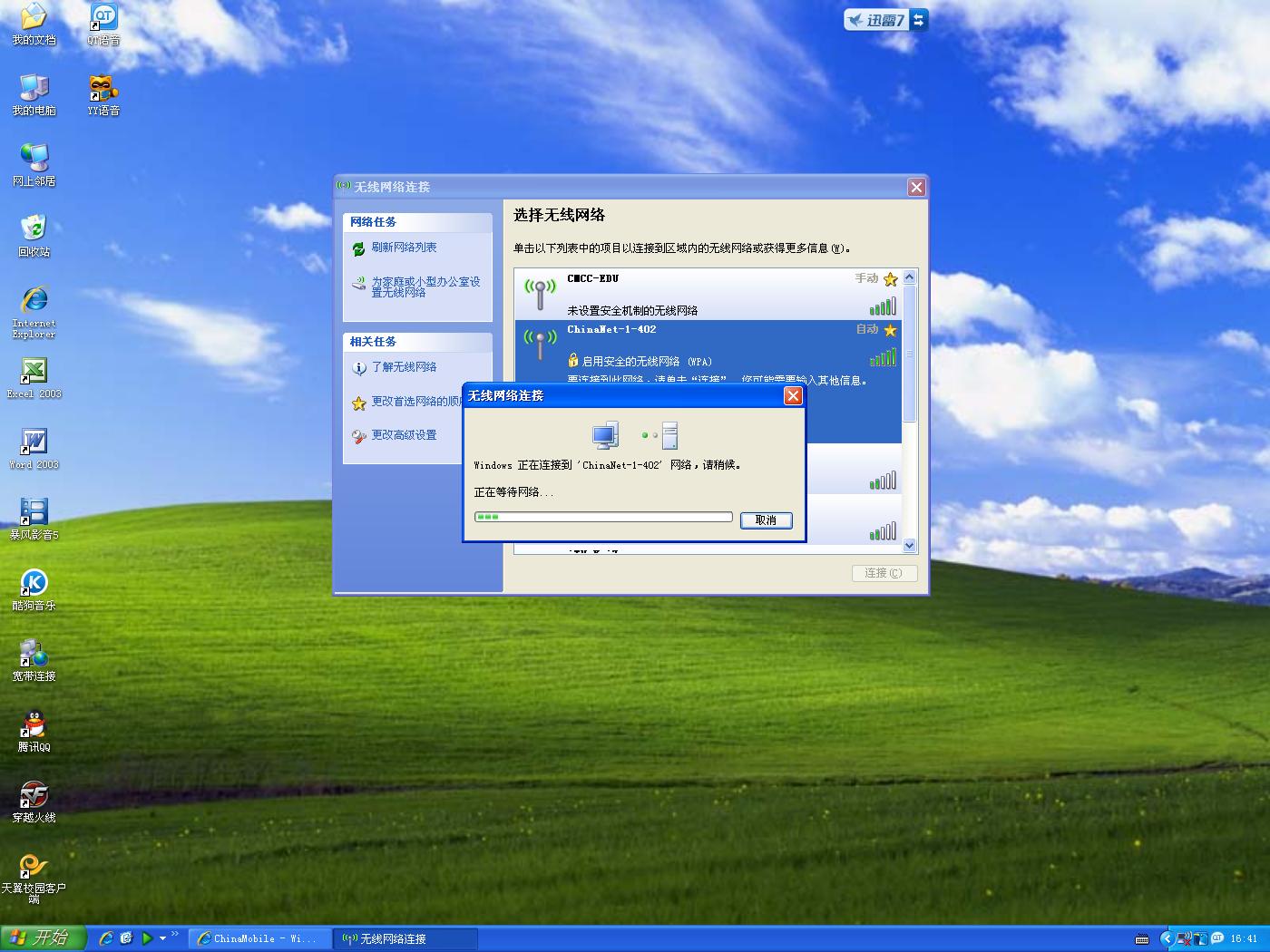
Task: Click the connection progress bar
Action: pos(603,517)
